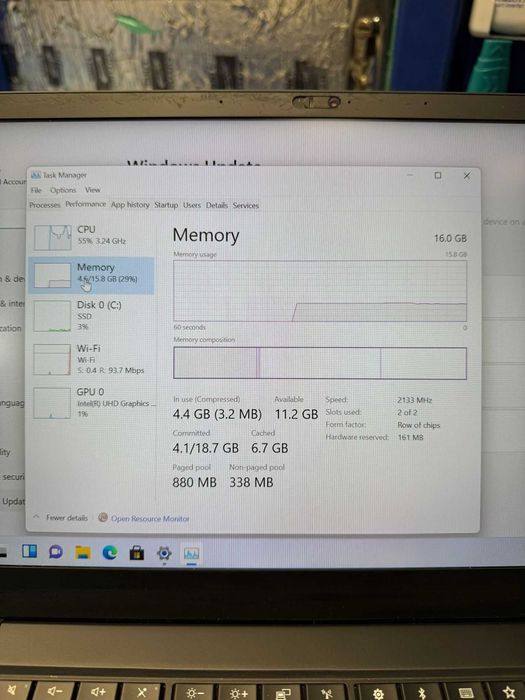Click the 11.2 GB Available value
The width and height of the screenshot is (525, 700).
(x=296, y=414)
